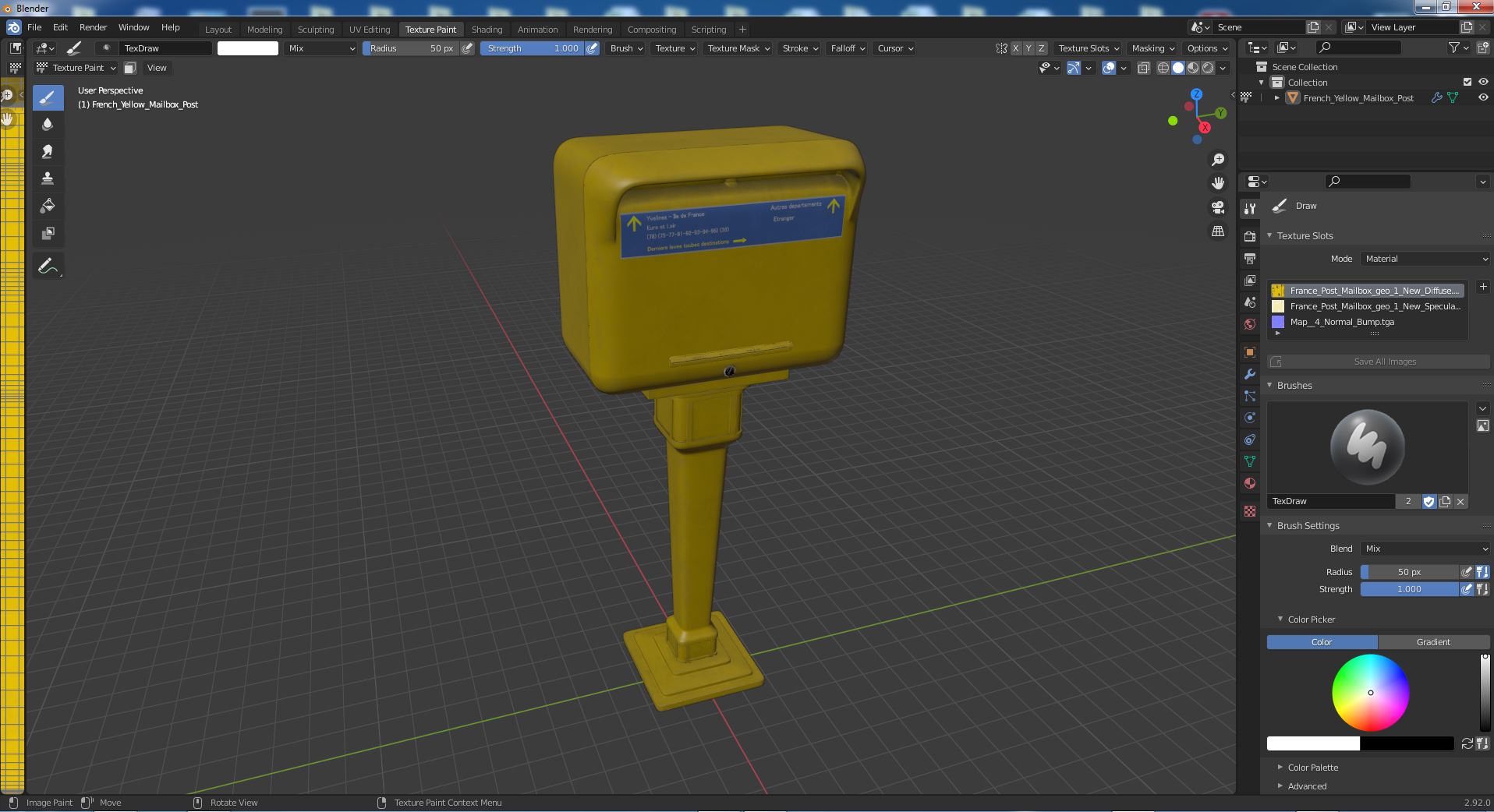Select the Smear tool
Image resolution: width=1494 pixels, height=812 pixels.
pyautogui.click(x=48, y=151)
